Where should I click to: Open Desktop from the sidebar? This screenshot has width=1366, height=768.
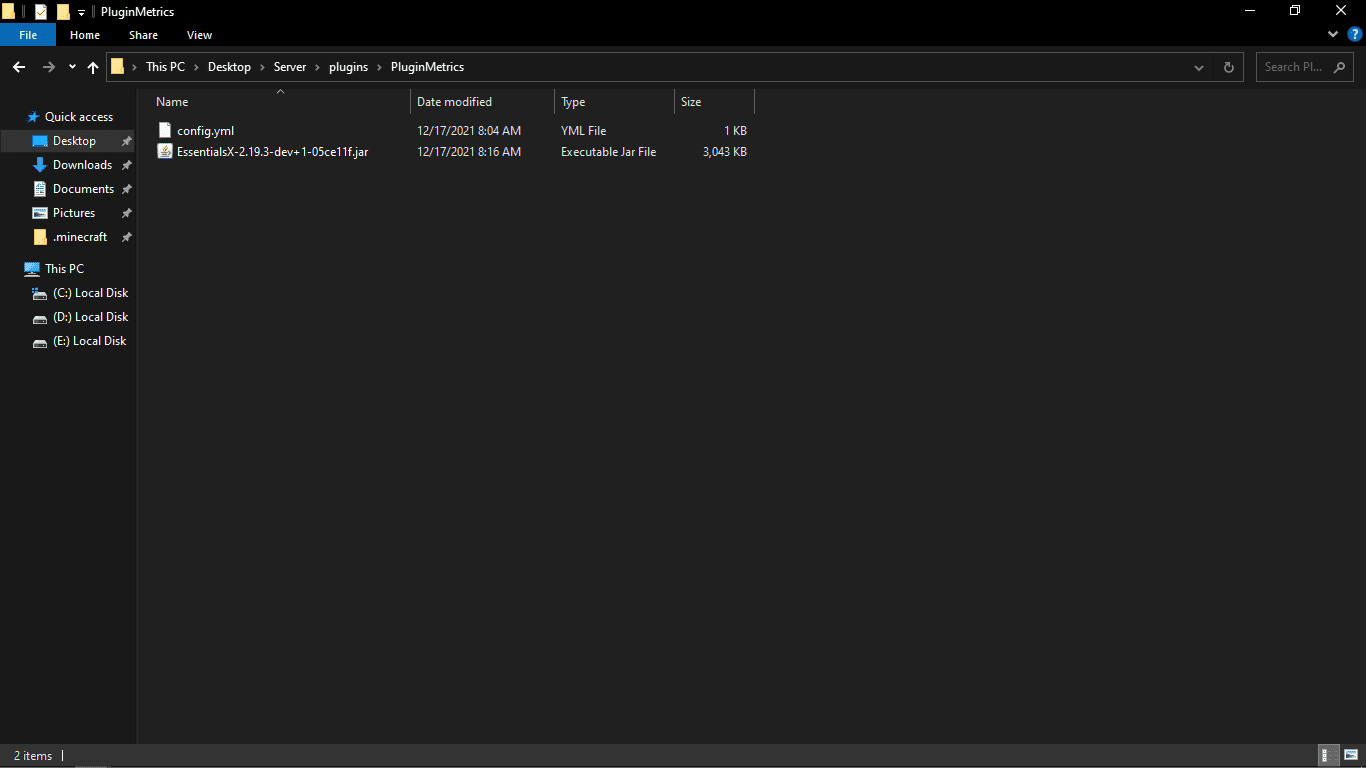(x=74, y=141)
